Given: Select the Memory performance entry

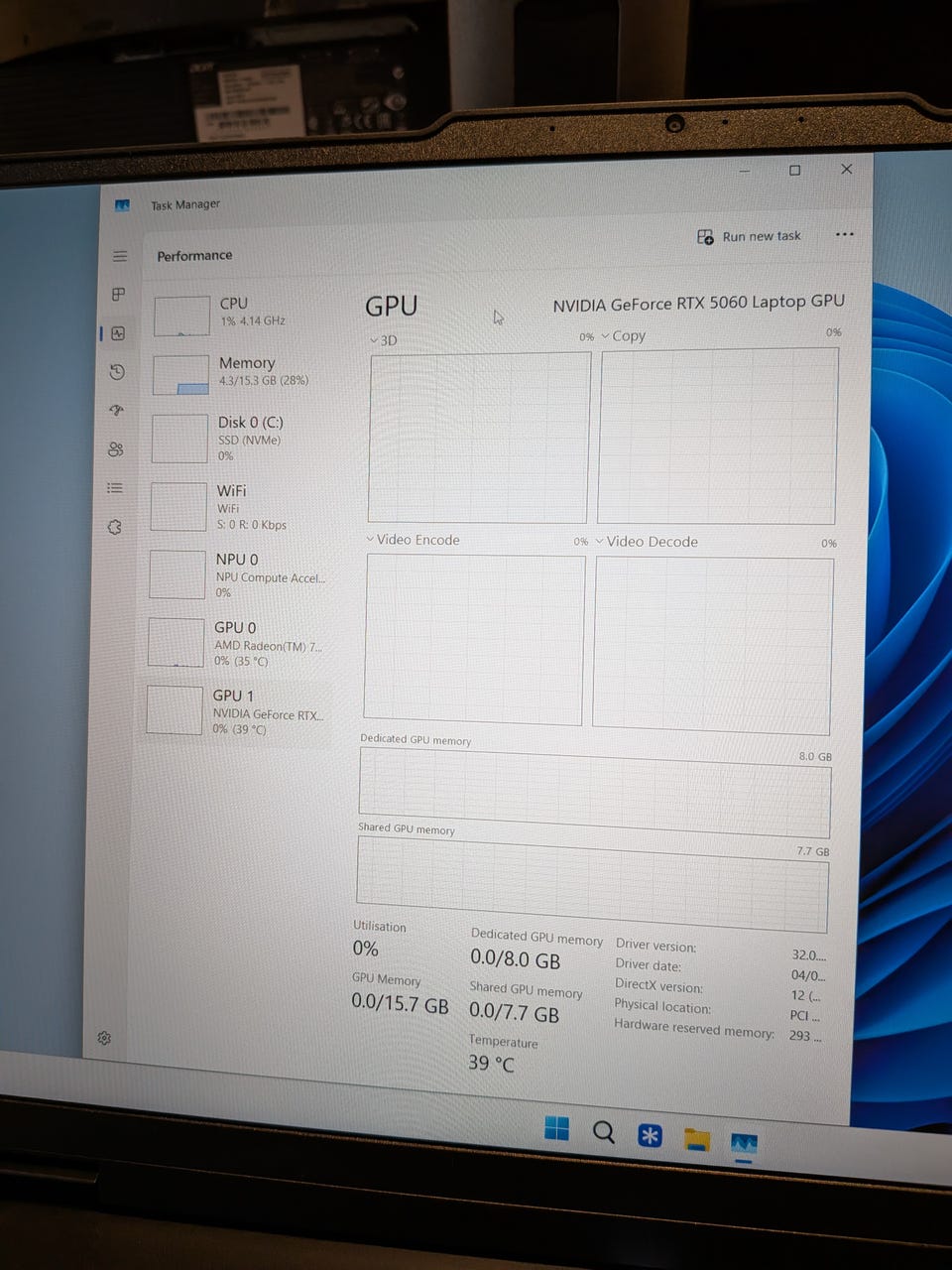Looking at the screenshot, I should click(x=240, y=373).
